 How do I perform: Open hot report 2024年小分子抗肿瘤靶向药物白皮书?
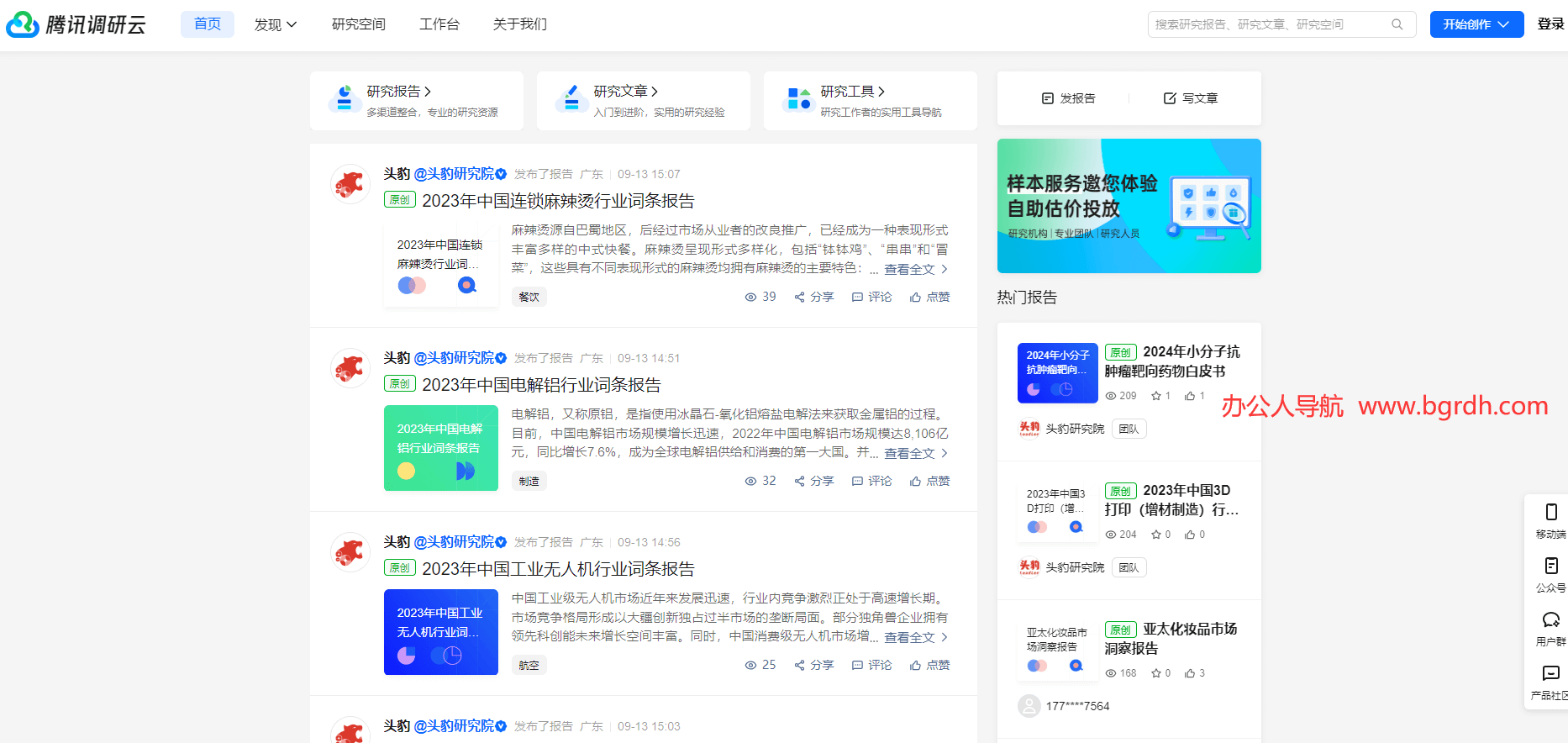(1172, 361)
